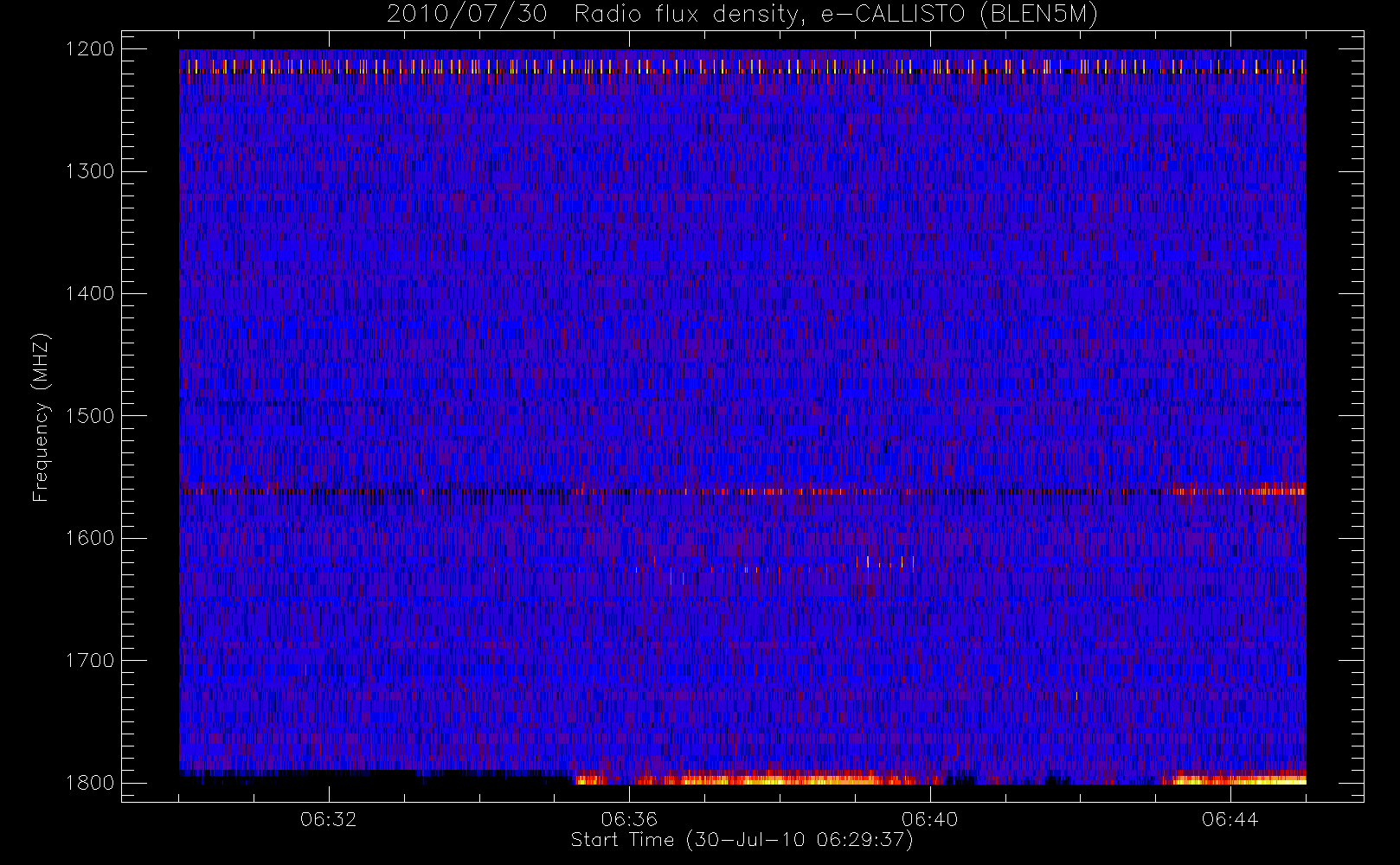Select the 1800 frequency tick label
This screenshot has height=865, width=1400.
coord(90,782)
